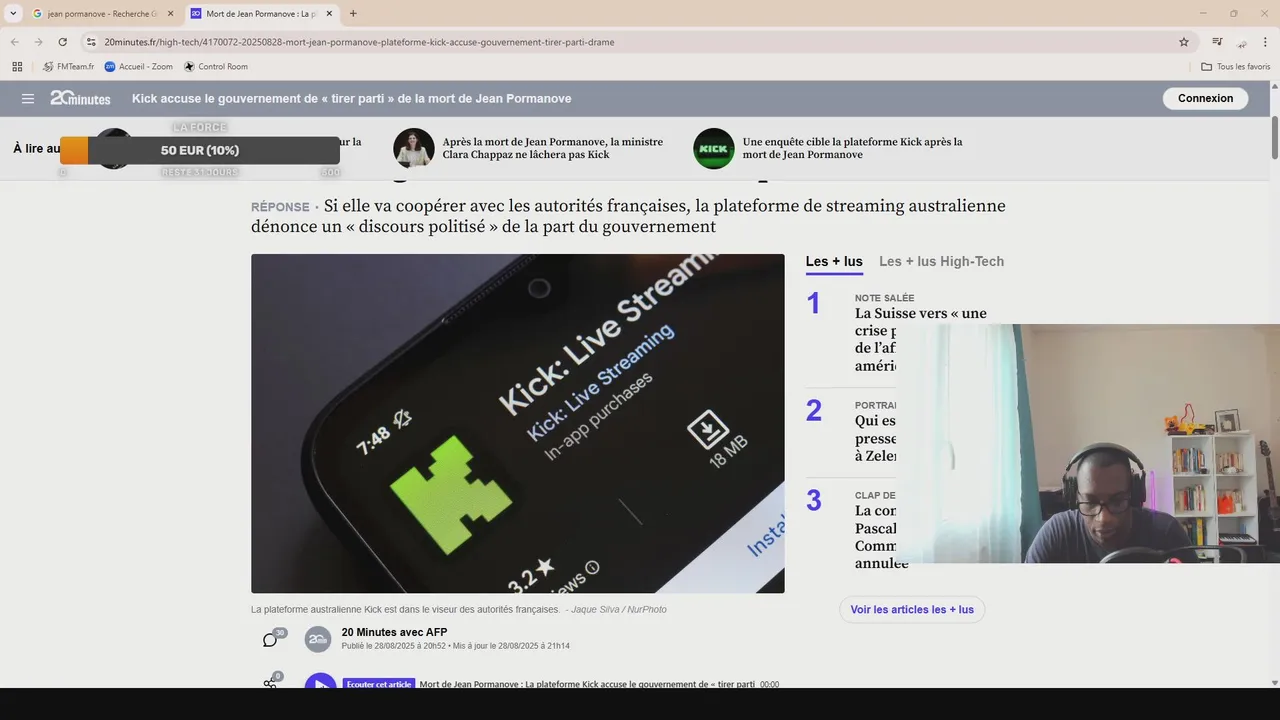Switch to the Les + lus tab
Image resolution: width=1280 pixels, height=720 pixels.
834,261
